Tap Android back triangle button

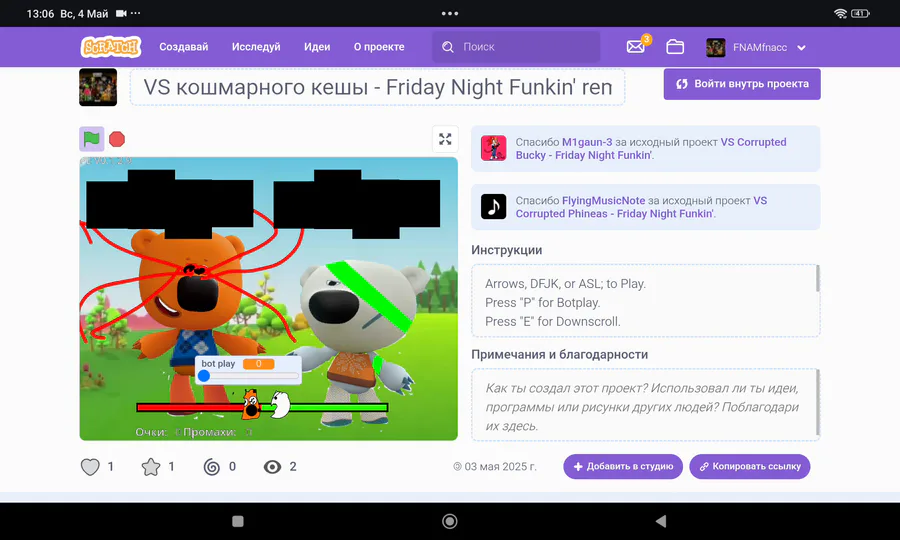click(x=661, y=521)
